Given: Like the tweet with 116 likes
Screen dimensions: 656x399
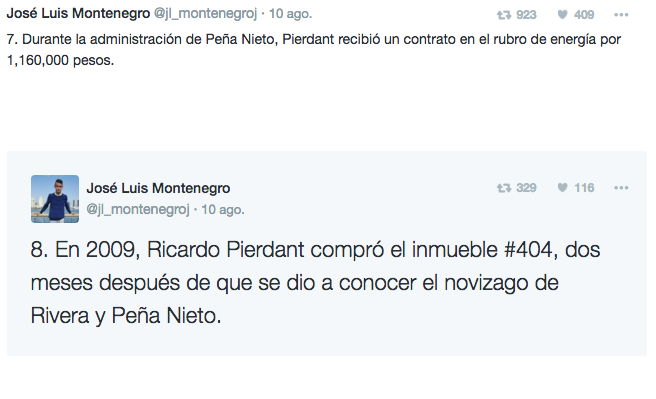Looking at the screenshot, I should coord(563,188).
